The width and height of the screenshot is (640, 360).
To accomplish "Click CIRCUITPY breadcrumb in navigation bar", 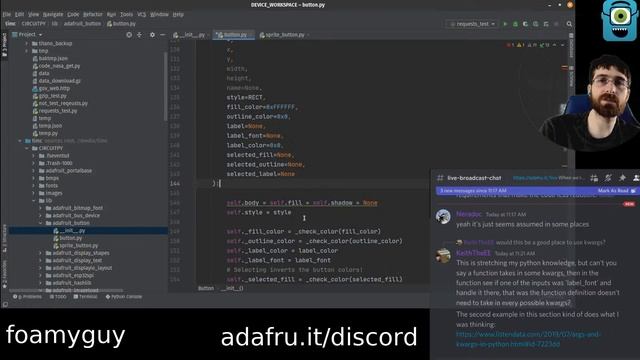I will point(33,24).
